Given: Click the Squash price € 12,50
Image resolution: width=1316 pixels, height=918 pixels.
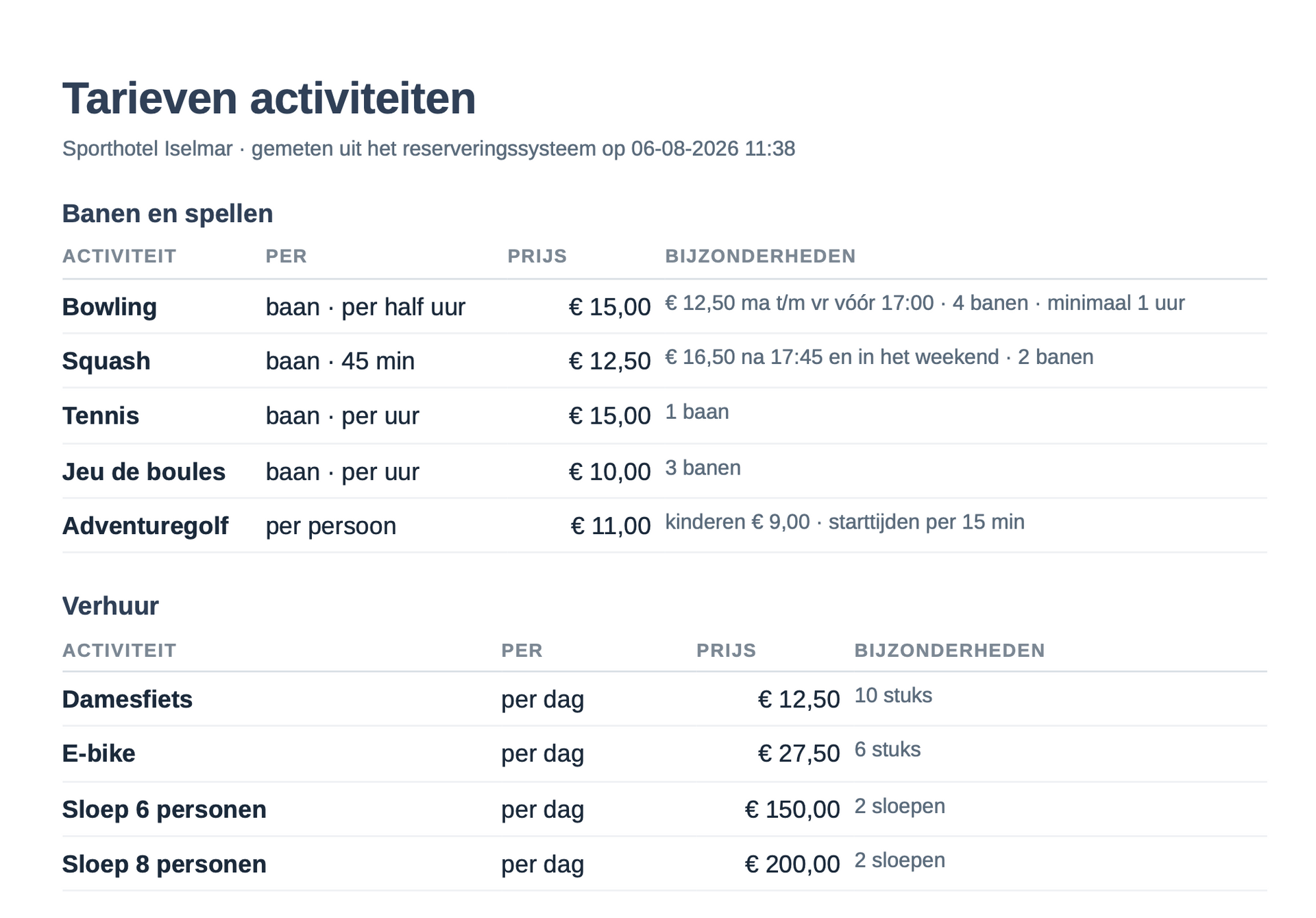Looking at the screenshot, I should (609, 361).
